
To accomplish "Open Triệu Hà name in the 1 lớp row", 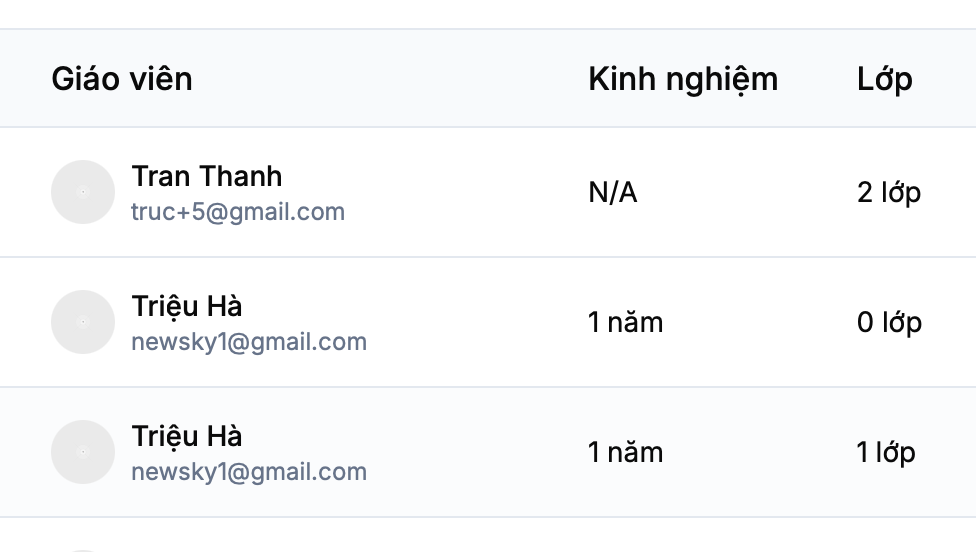I will [187, 436].
